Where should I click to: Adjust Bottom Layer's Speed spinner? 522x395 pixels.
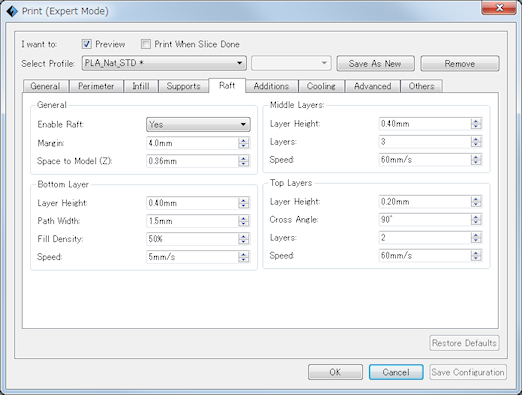point(244,257)
